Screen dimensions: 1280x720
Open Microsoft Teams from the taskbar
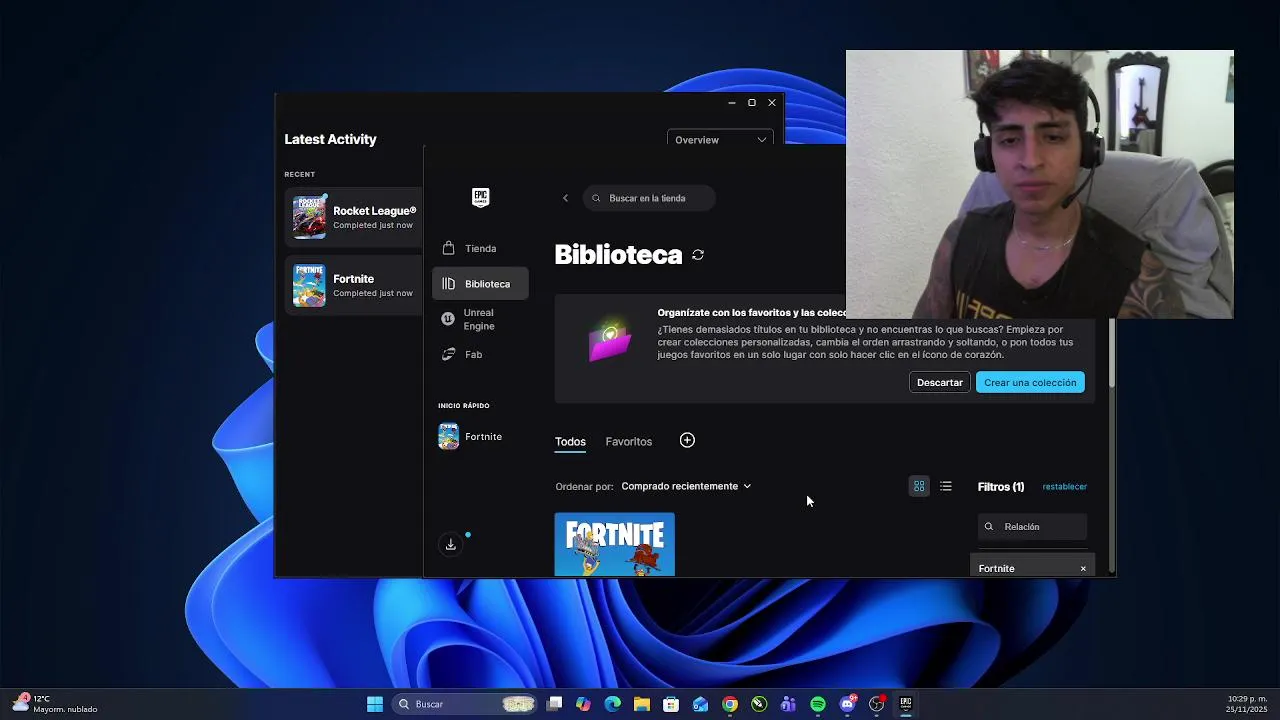click(x=788, y=704)
